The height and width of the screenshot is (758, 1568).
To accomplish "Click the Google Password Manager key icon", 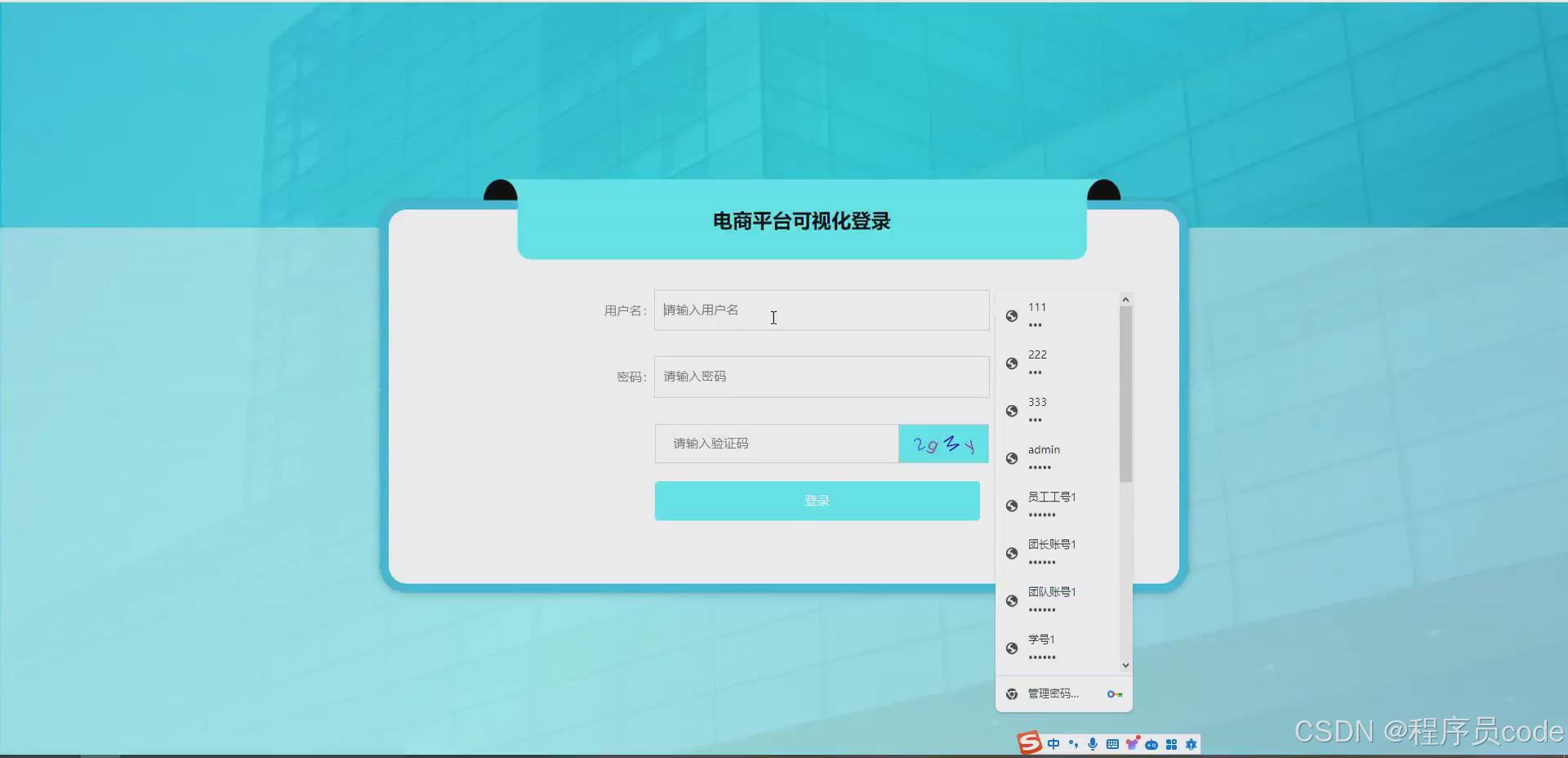I will [x=1114, y=694].
